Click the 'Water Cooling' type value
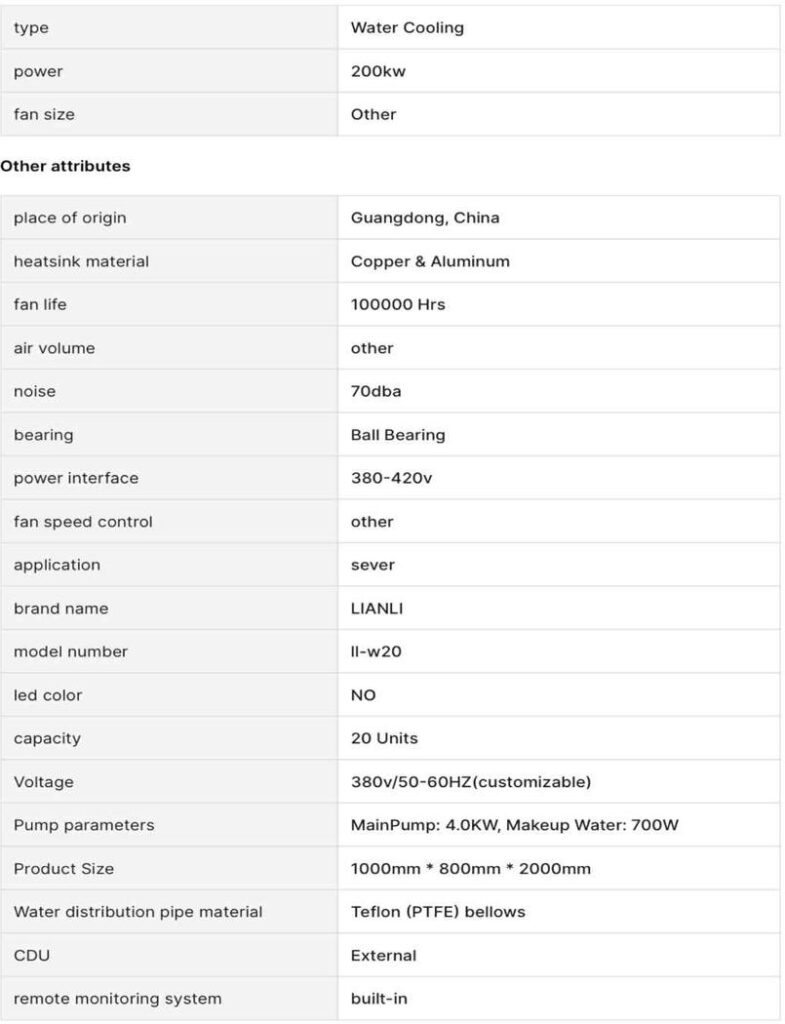Viewport: 785px width, 1024px height. (x=407, y=28)
